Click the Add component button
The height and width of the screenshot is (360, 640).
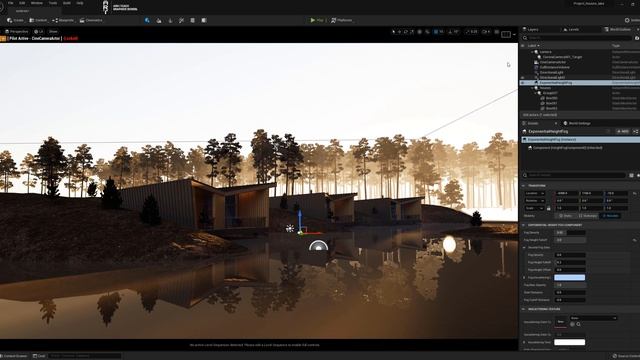(x=623, y=131)
